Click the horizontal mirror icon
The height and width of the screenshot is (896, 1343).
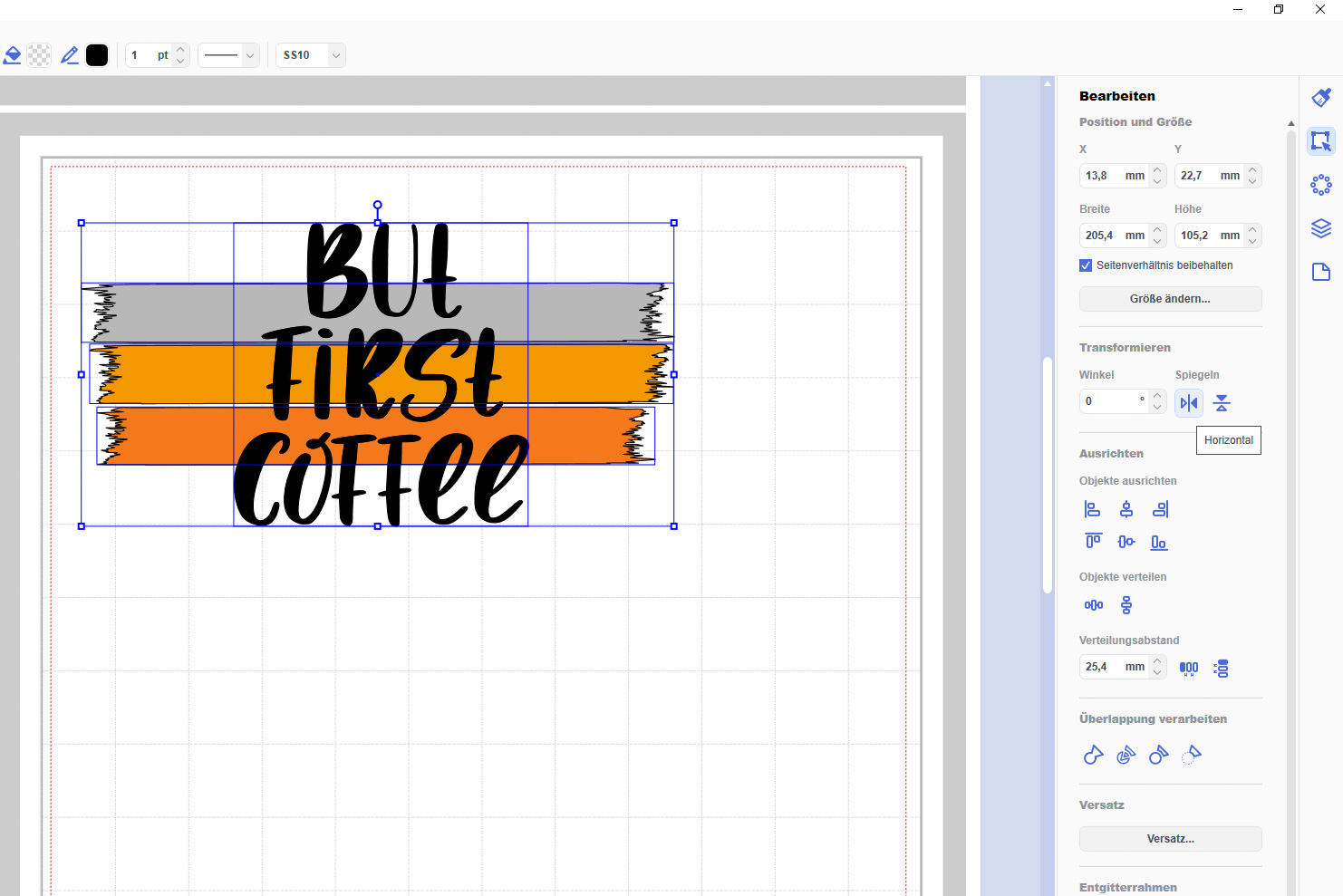click(1189, 403)
